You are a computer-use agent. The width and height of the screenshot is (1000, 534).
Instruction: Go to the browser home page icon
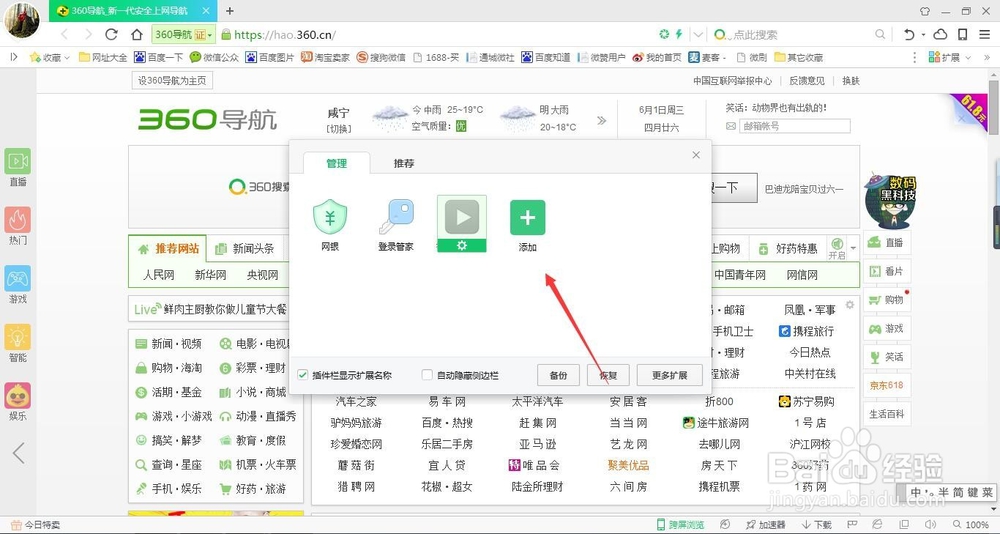136,34
